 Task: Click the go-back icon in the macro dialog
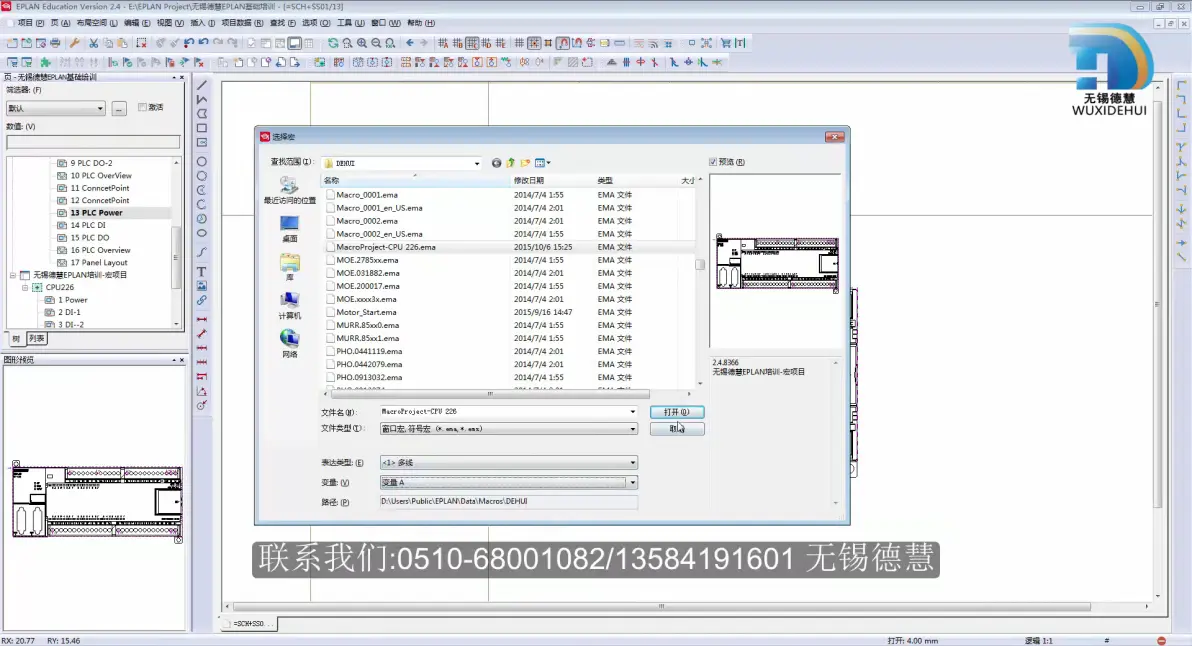[496, 163]
